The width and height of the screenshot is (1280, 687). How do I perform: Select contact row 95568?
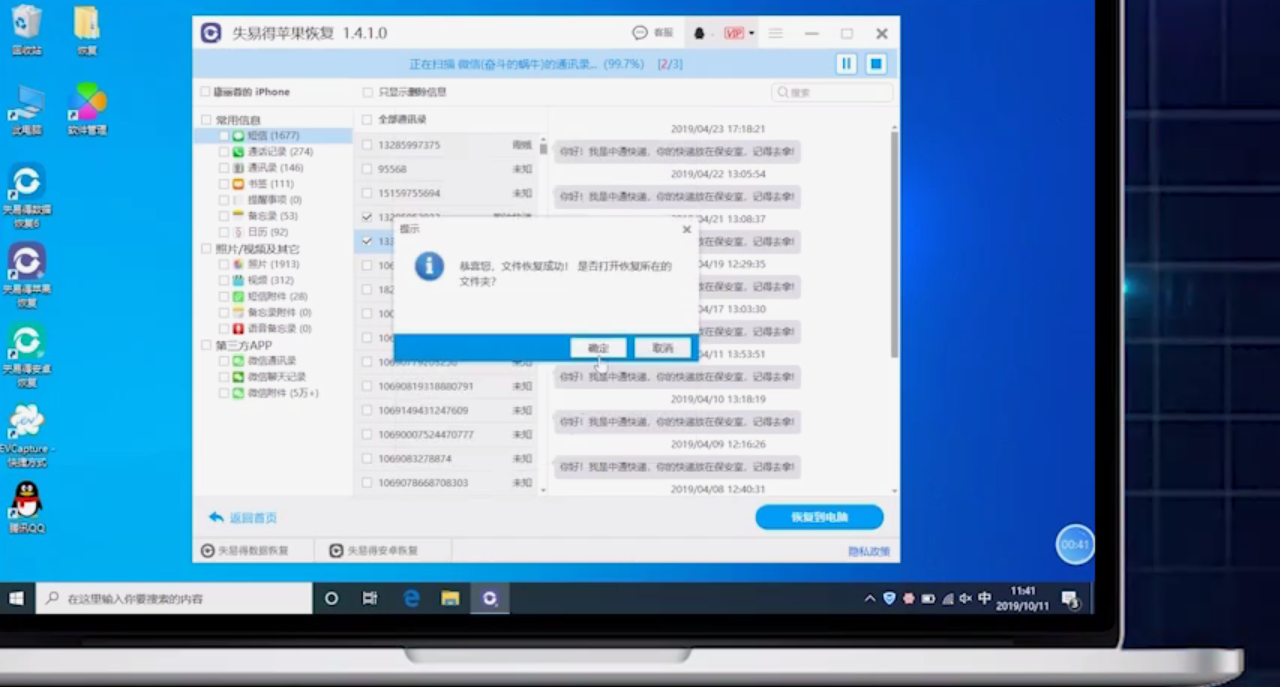[x=447, y=169]
